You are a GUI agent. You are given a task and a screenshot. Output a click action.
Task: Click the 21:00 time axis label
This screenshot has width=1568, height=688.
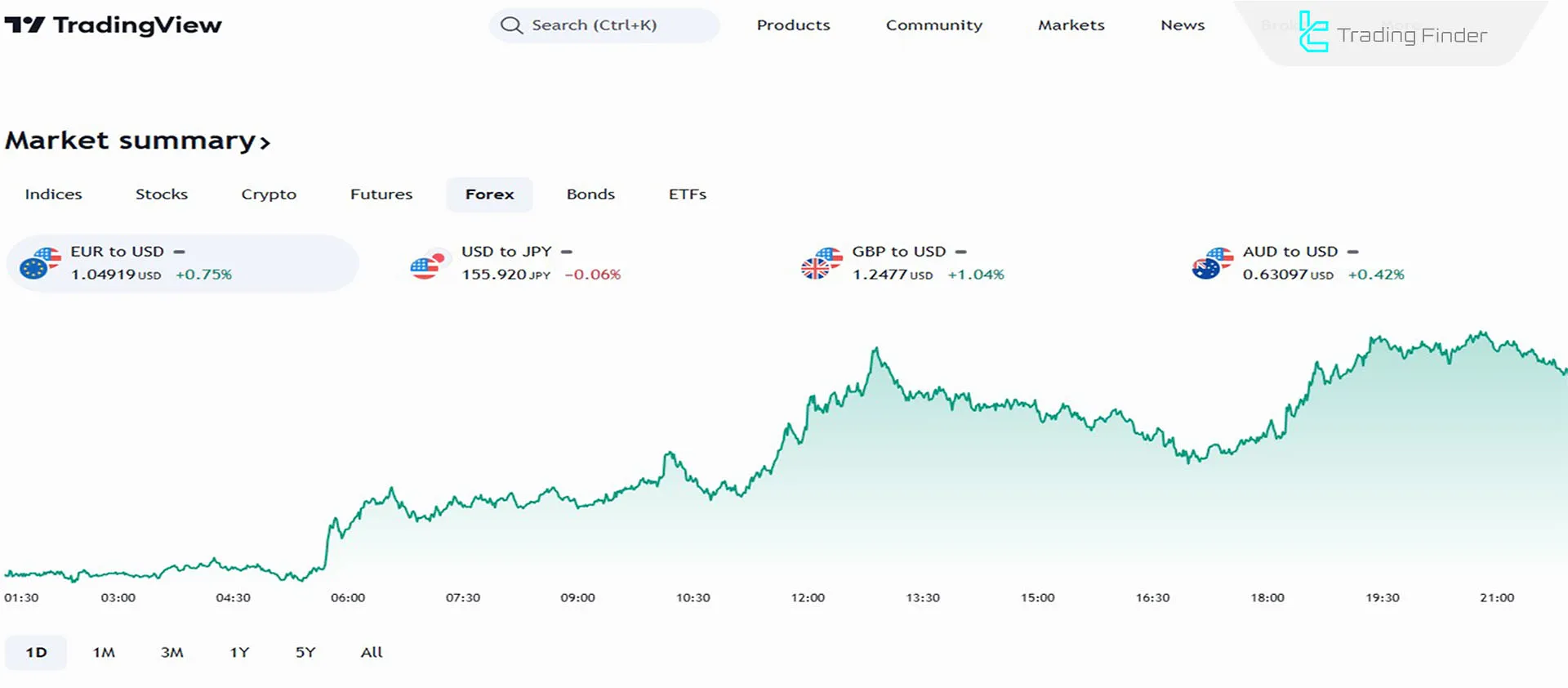coord(1497,598)
